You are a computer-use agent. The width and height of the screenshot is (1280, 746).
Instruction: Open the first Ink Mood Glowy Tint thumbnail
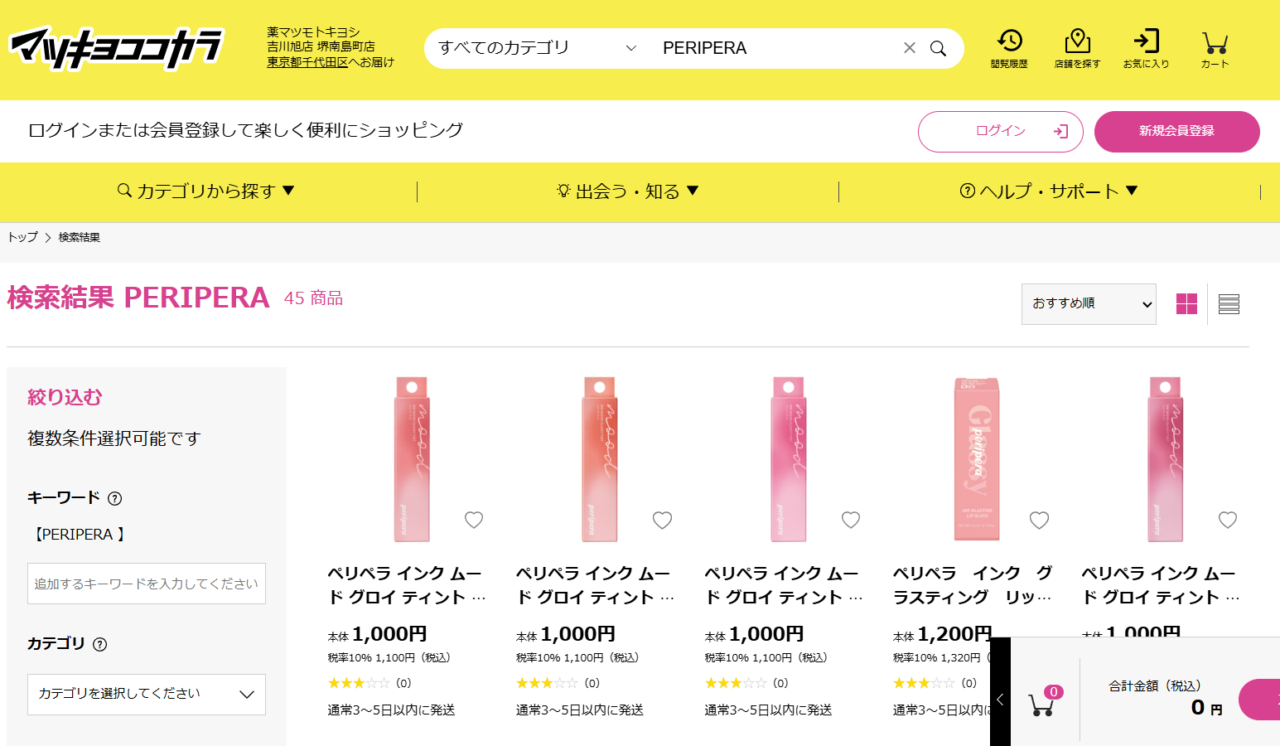(410, 459)
